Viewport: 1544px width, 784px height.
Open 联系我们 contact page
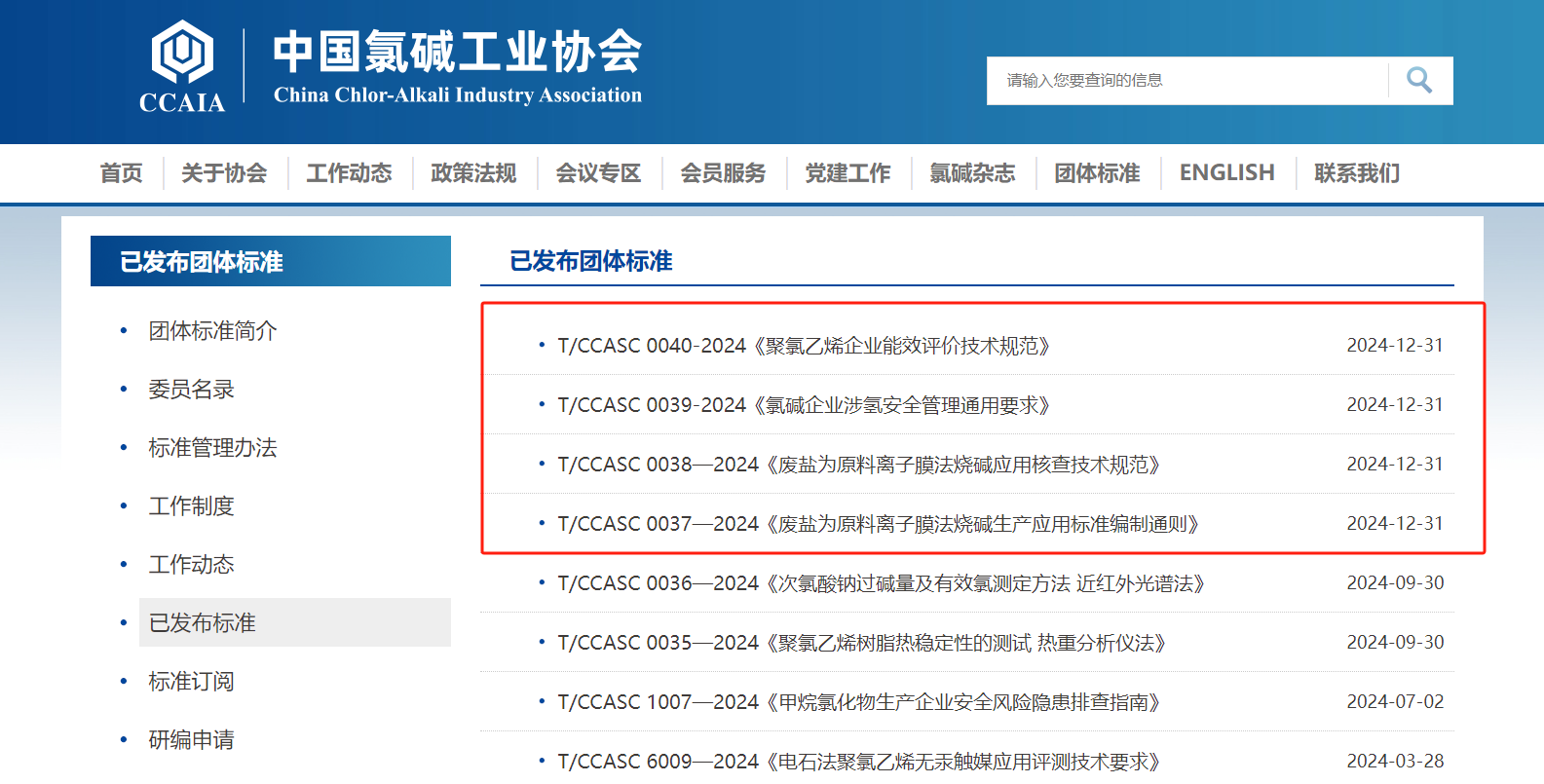click(1356, 173)
